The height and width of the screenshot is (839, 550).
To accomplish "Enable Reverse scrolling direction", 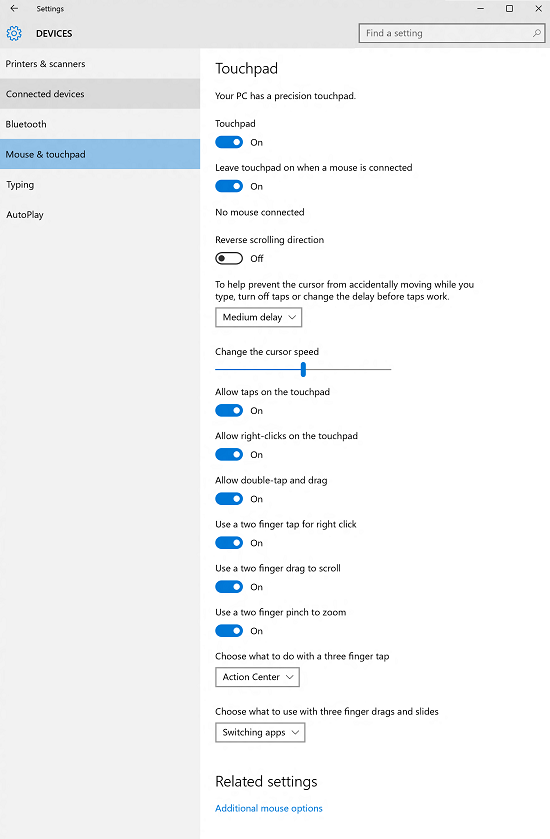I will click(229, 258).
